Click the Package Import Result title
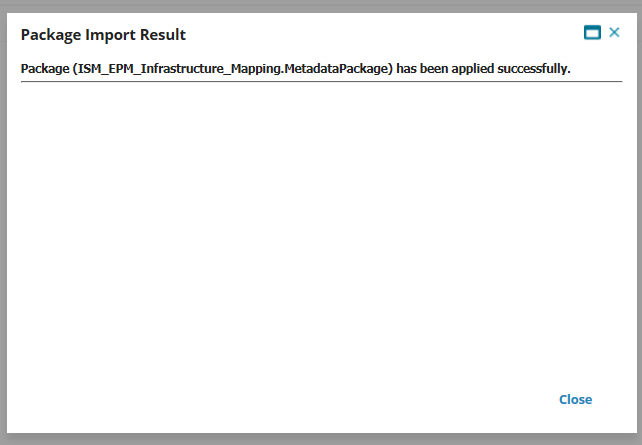Image resolution: width=642 pixels, height=445 pixels. (x=103, y=35)
